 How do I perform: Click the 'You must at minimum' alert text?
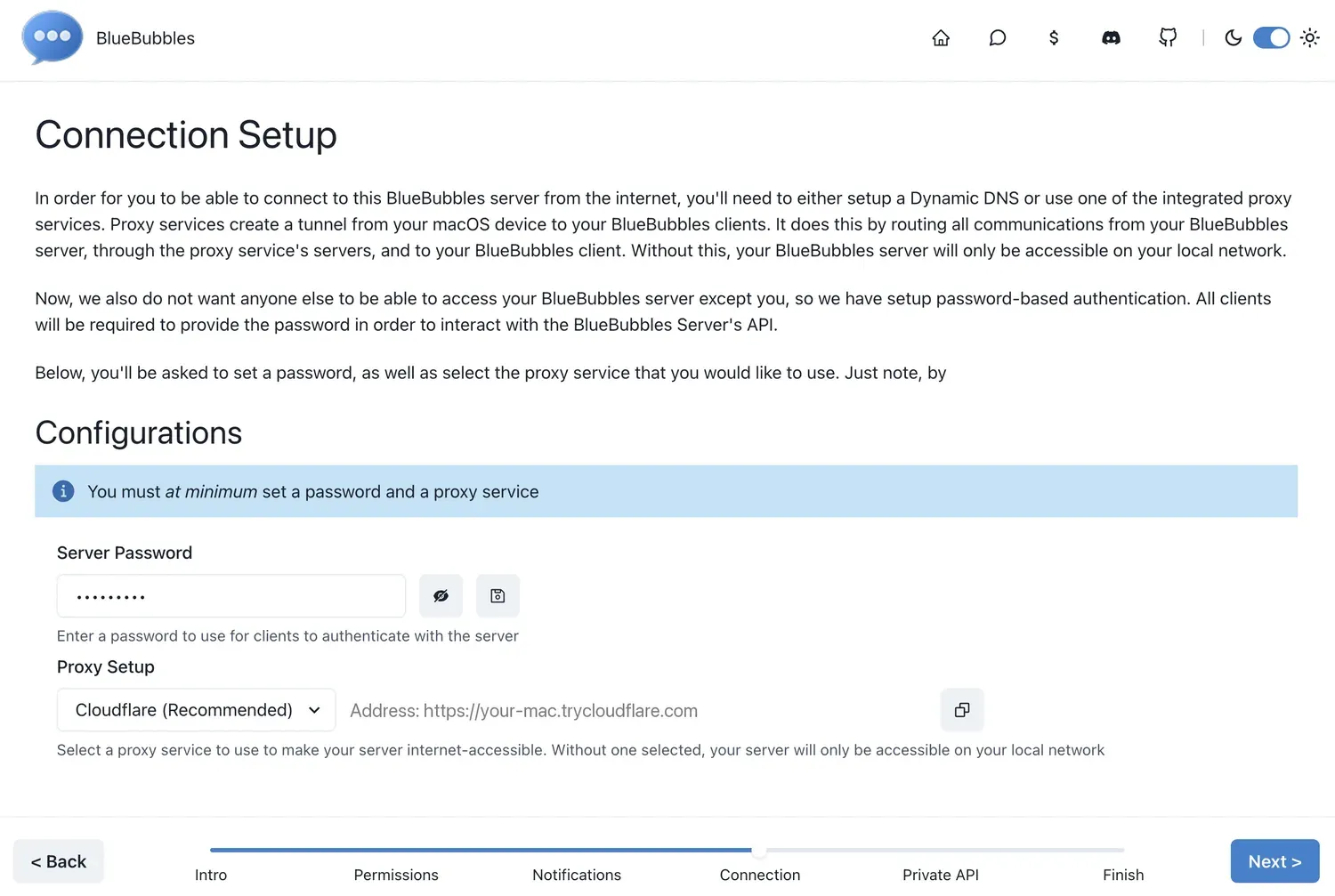coord(313,491)
